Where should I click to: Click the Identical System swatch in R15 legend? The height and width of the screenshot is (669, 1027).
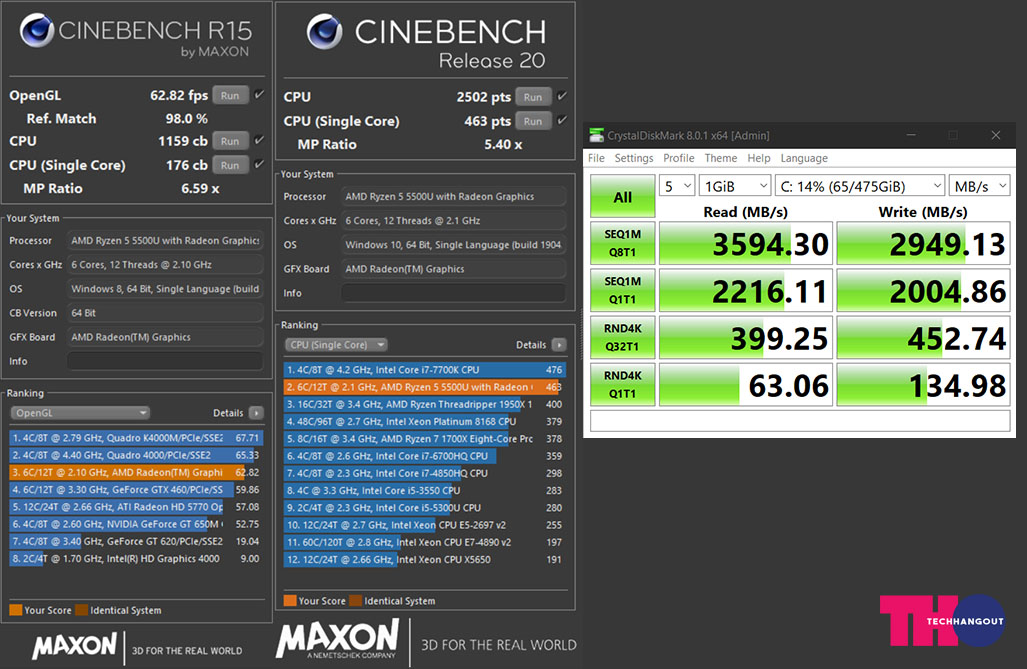coord(82,610)
